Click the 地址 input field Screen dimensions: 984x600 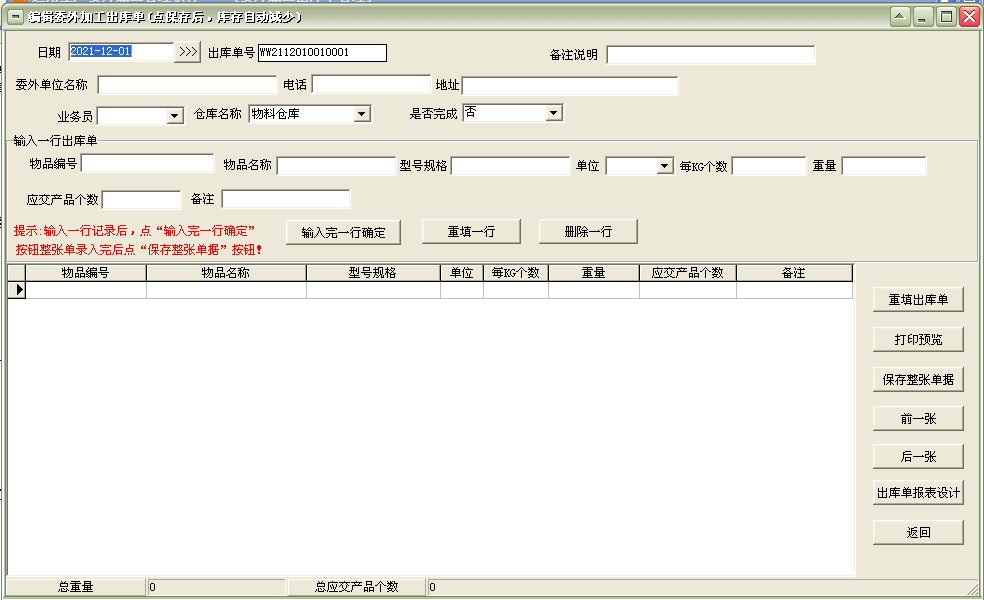pos(570,85)
